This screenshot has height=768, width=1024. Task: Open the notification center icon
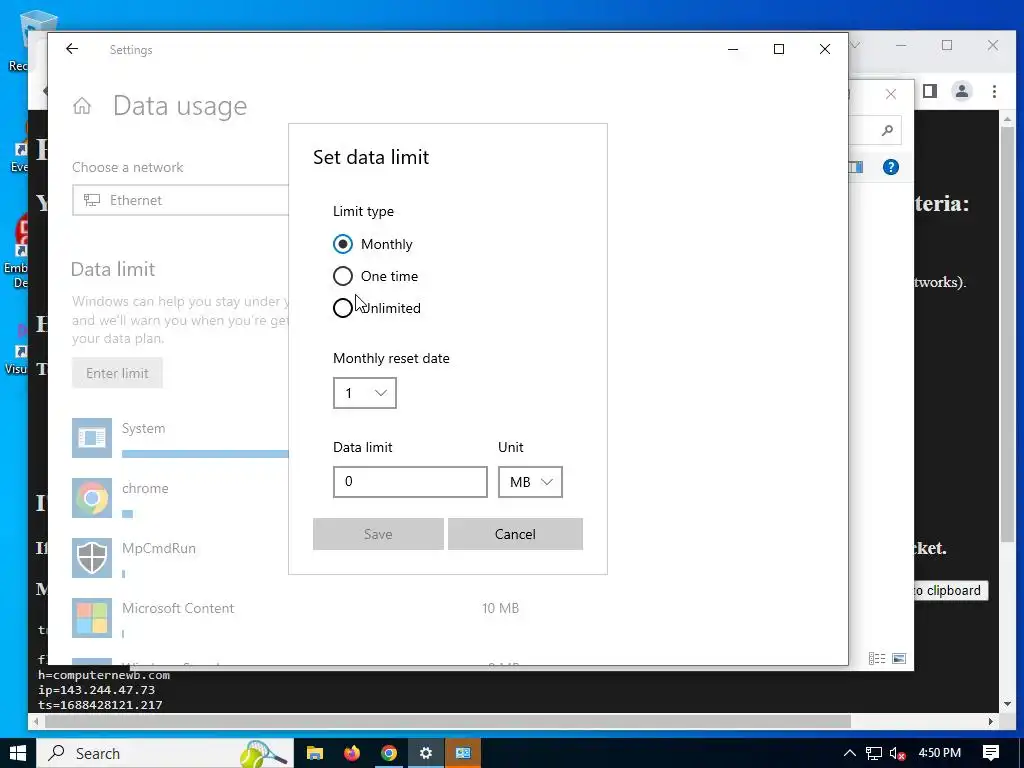[991, 753]
